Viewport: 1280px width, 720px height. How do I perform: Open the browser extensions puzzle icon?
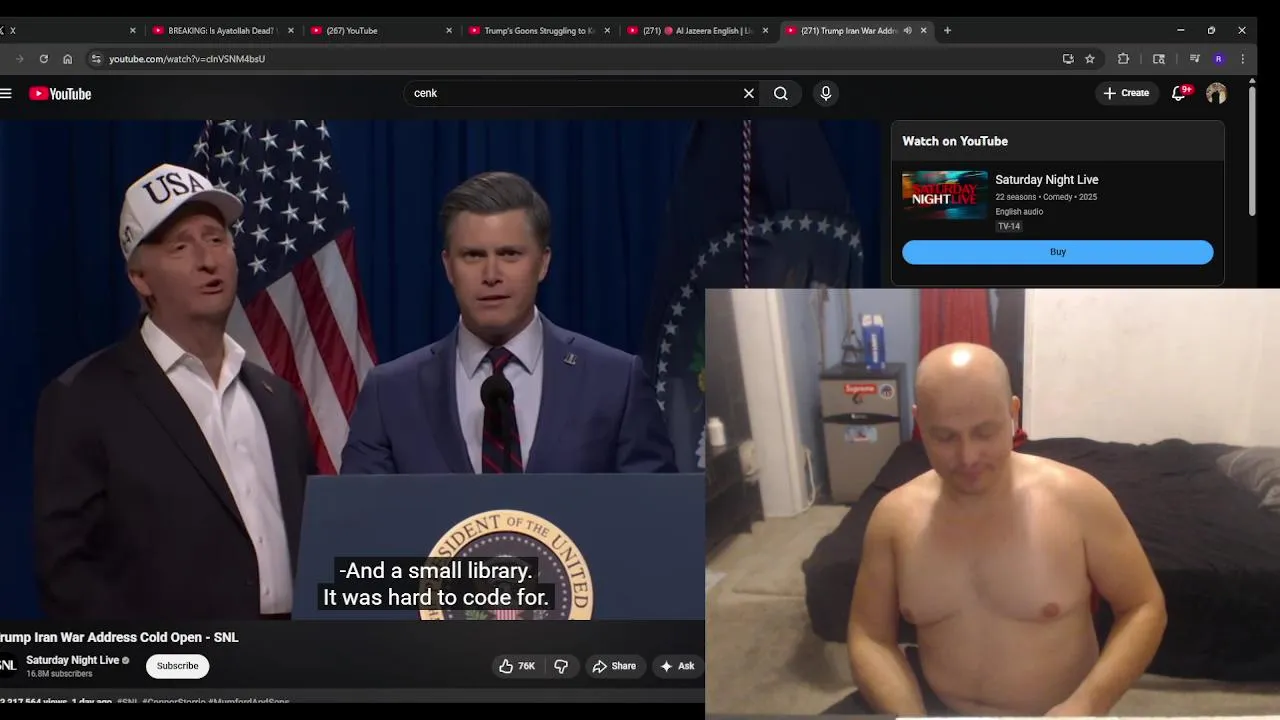click(x=1123, y=59)
